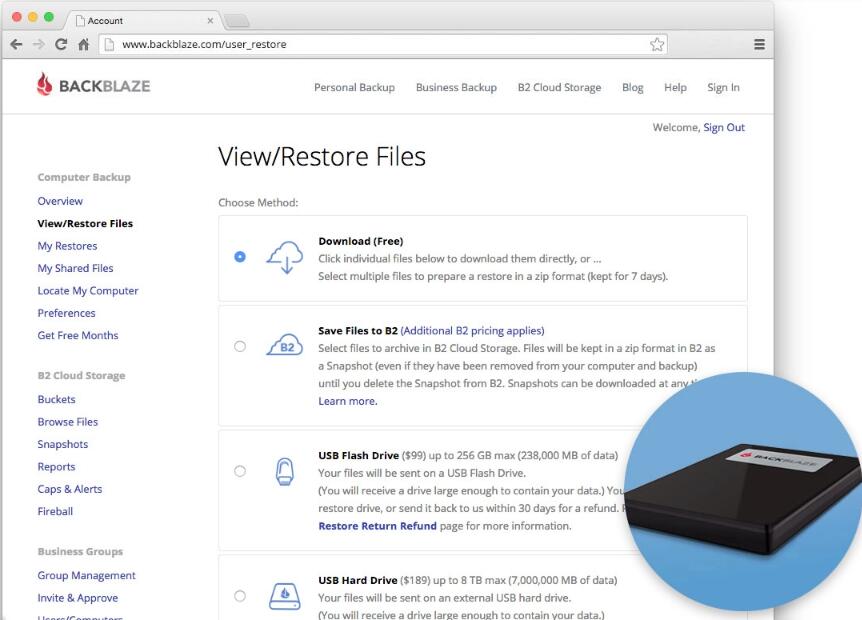Click the View/Restore Files heading
The image size is (862, 620).
click(x=322, y=157)
